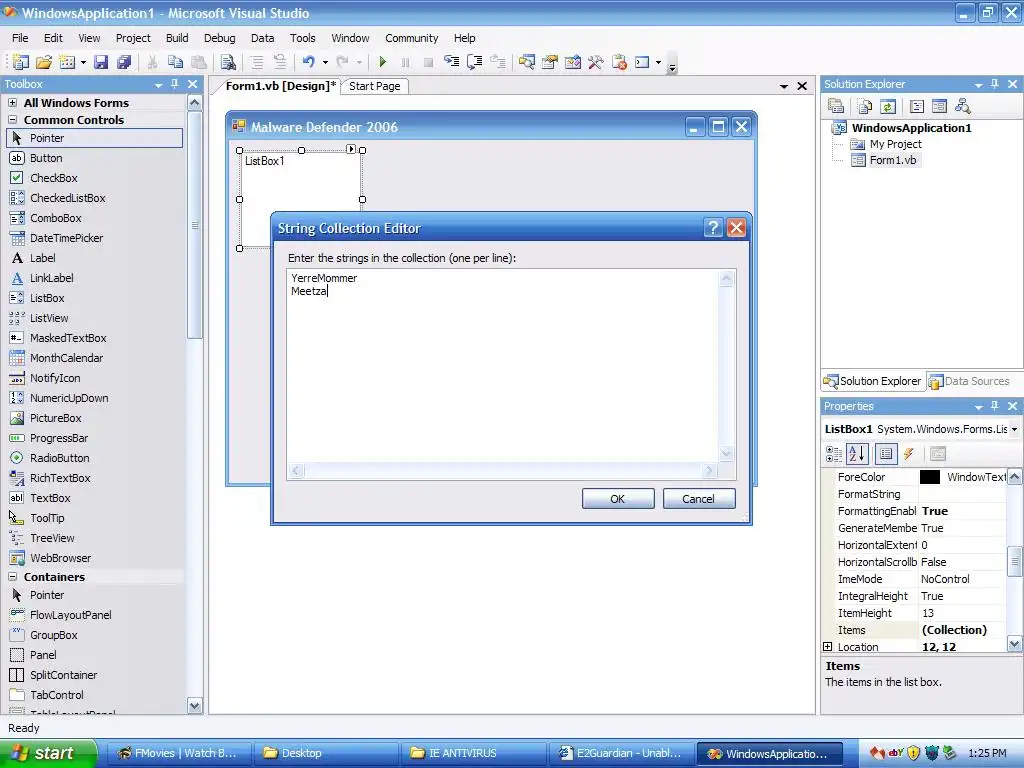Click the Undo arrow icon
This screenshot has height=768, width=1024.
point(308,62)
